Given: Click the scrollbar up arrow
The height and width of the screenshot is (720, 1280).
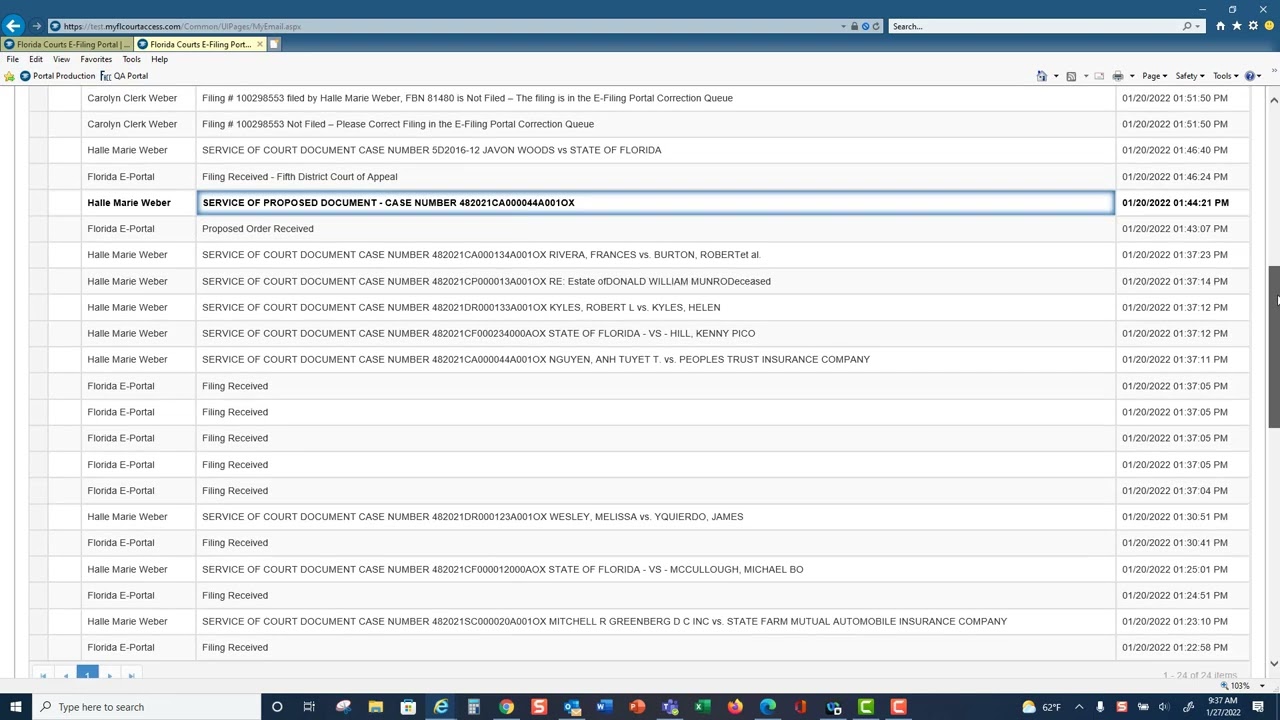Looking at the screenshot, I should pyautogui.click(x=1273, y=99).
